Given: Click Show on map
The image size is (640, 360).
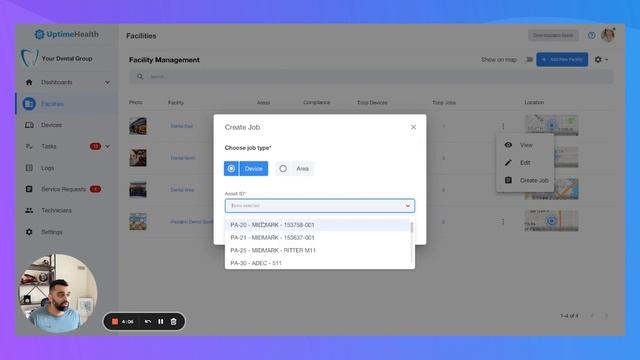Looking at the screenshot, I should click(x=499, y=60).
